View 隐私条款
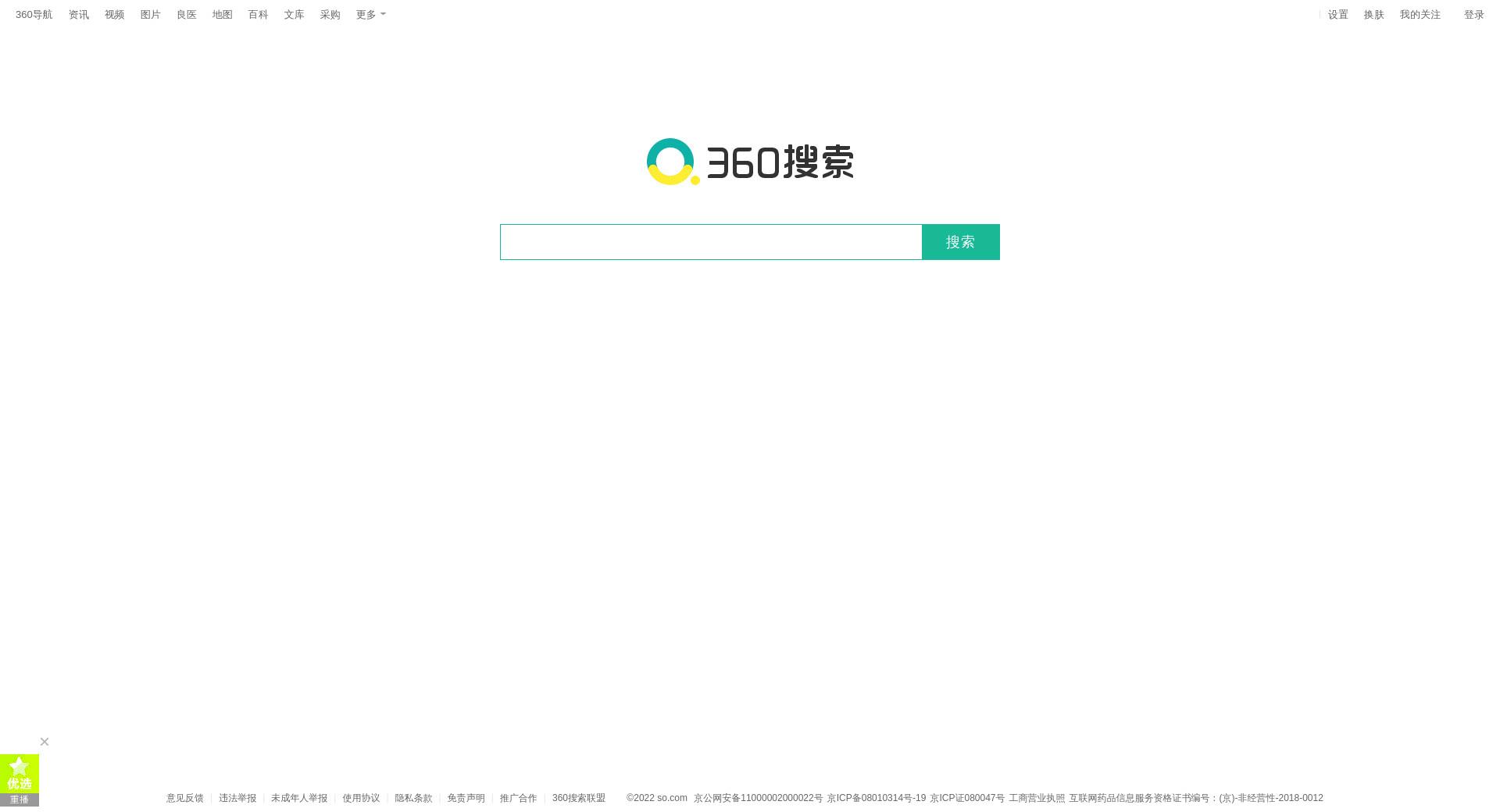The height and width of the screenshot is (812, 1500). pyautogui.click(x=413, y=798)
